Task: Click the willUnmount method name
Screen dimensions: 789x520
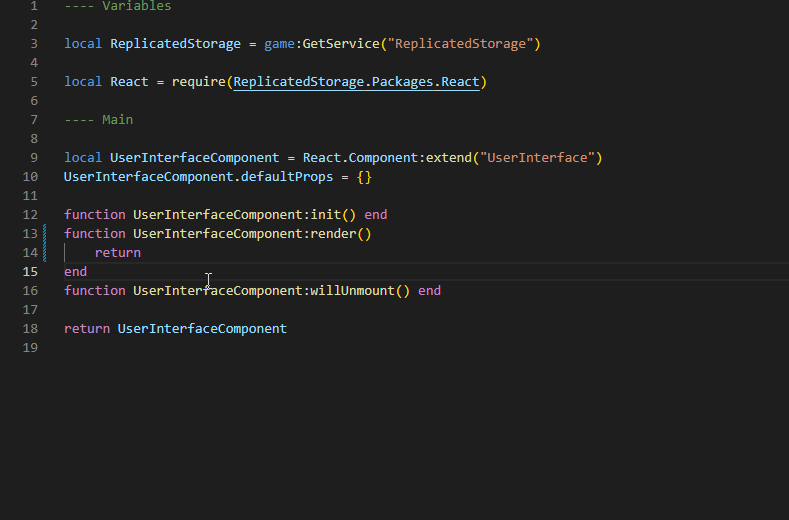Action: (352, 290)
